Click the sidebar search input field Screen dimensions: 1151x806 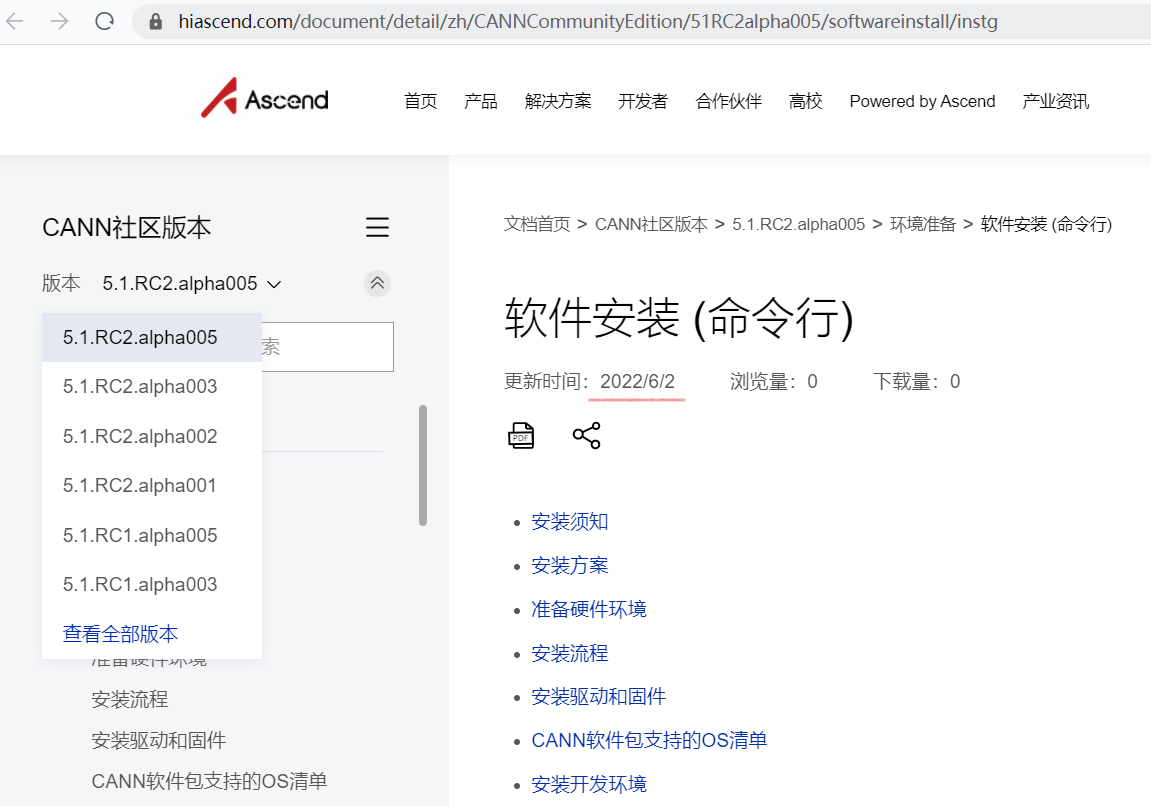tap(327, 346)
